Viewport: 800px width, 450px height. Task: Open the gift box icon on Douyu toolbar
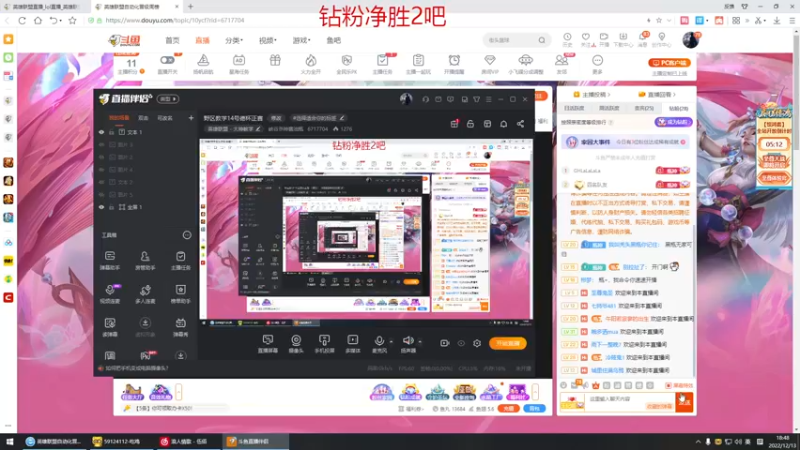point(275,61)
